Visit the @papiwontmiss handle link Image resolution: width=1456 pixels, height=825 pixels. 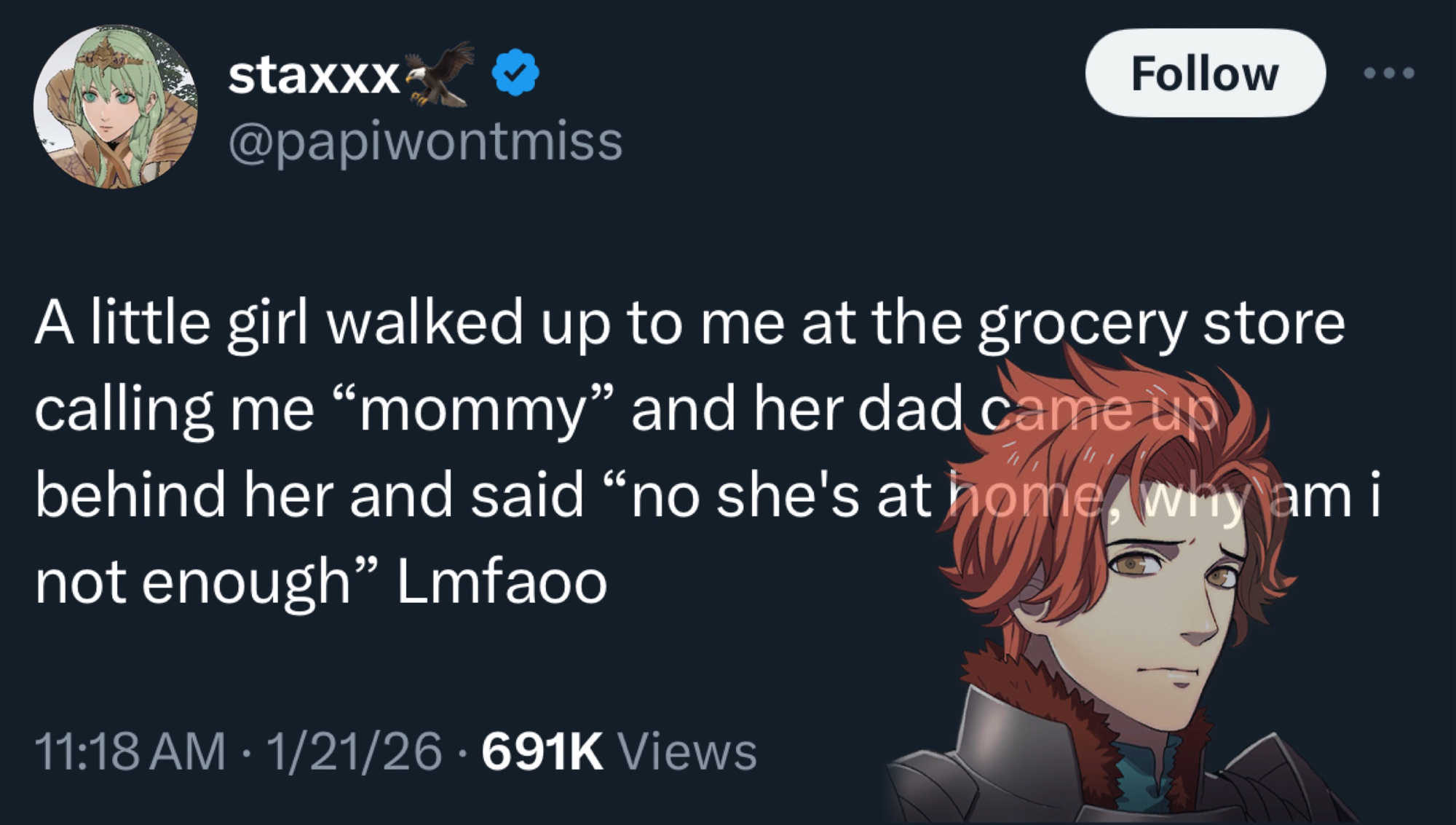click(425, 141)
